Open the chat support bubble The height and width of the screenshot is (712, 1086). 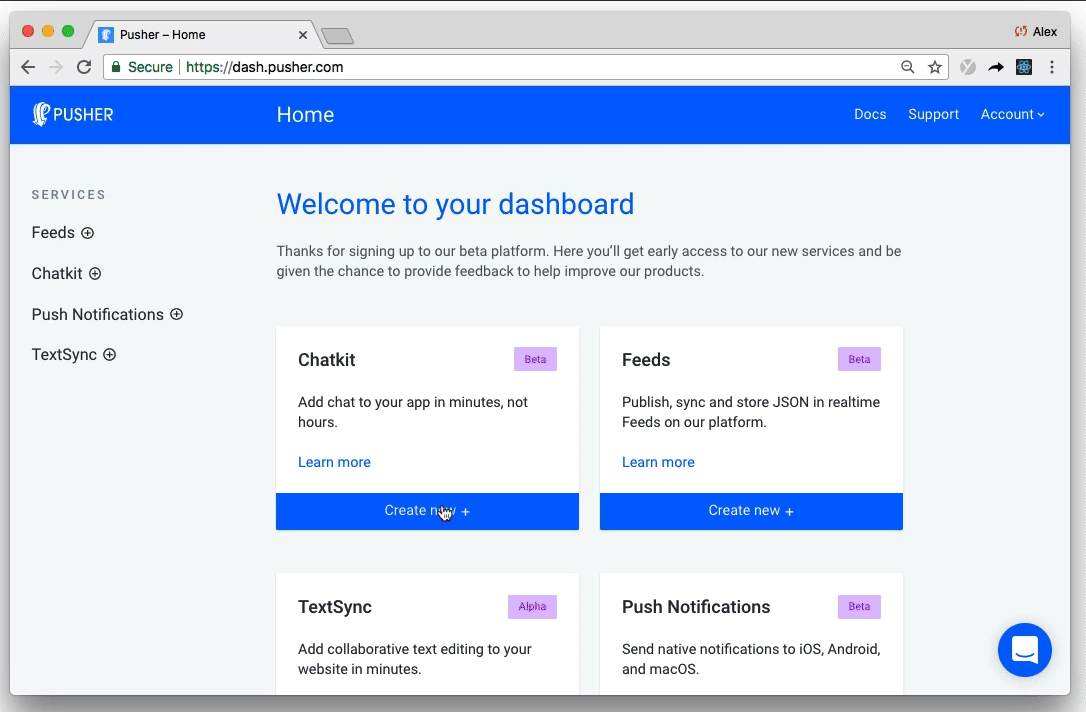click(1024, 650)
